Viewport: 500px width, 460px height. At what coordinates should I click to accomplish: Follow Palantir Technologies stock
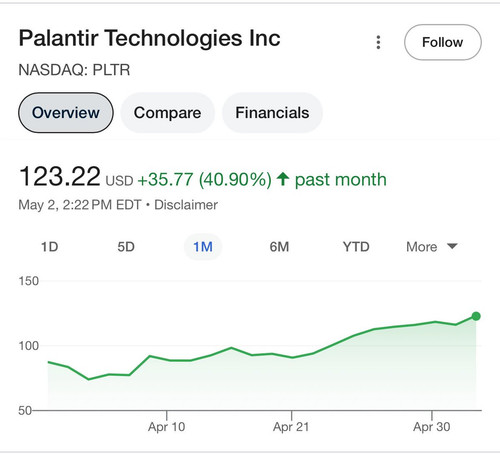pyautogui.click(x=443, y=42)
